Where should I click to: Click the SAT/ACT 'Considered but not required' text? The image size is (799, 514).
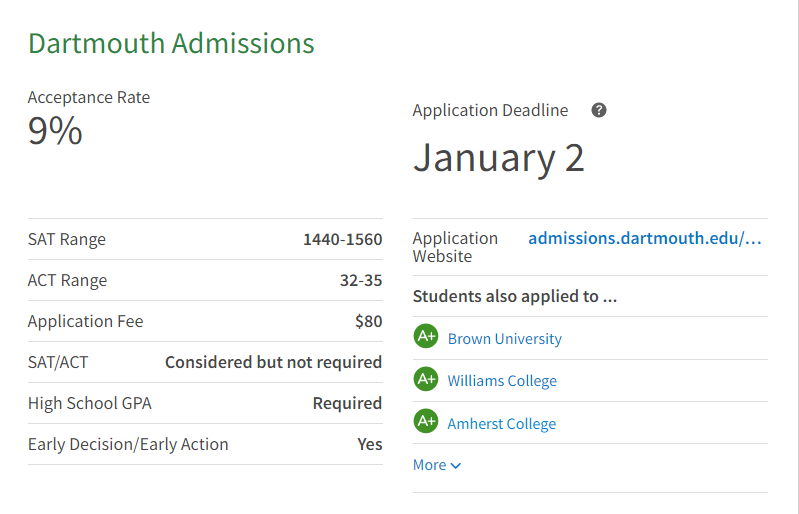click(273, 362)
